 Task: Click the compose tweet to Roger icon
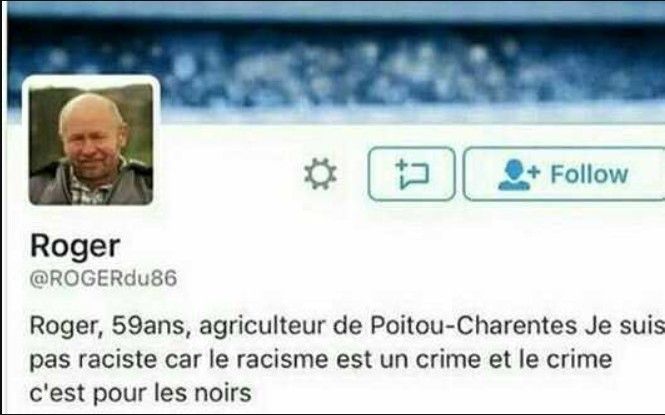click(411, 174)
